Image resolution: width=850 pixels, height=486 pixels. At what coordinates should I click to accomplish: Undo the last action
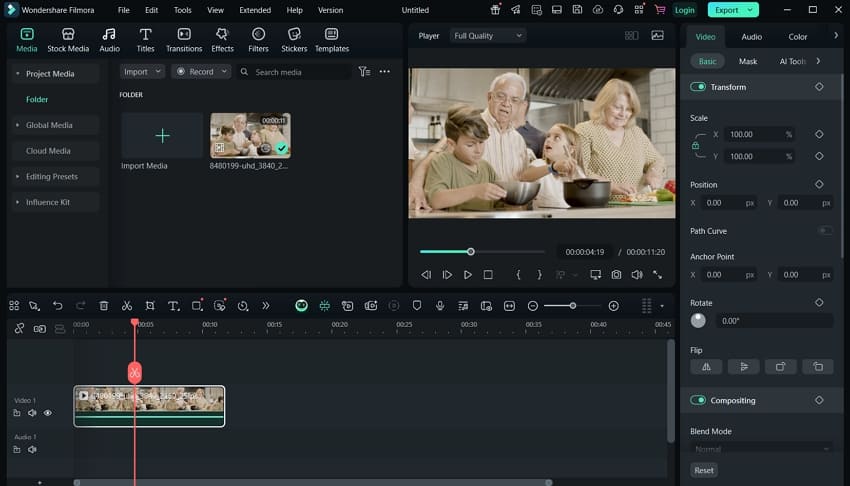(57, 306)
